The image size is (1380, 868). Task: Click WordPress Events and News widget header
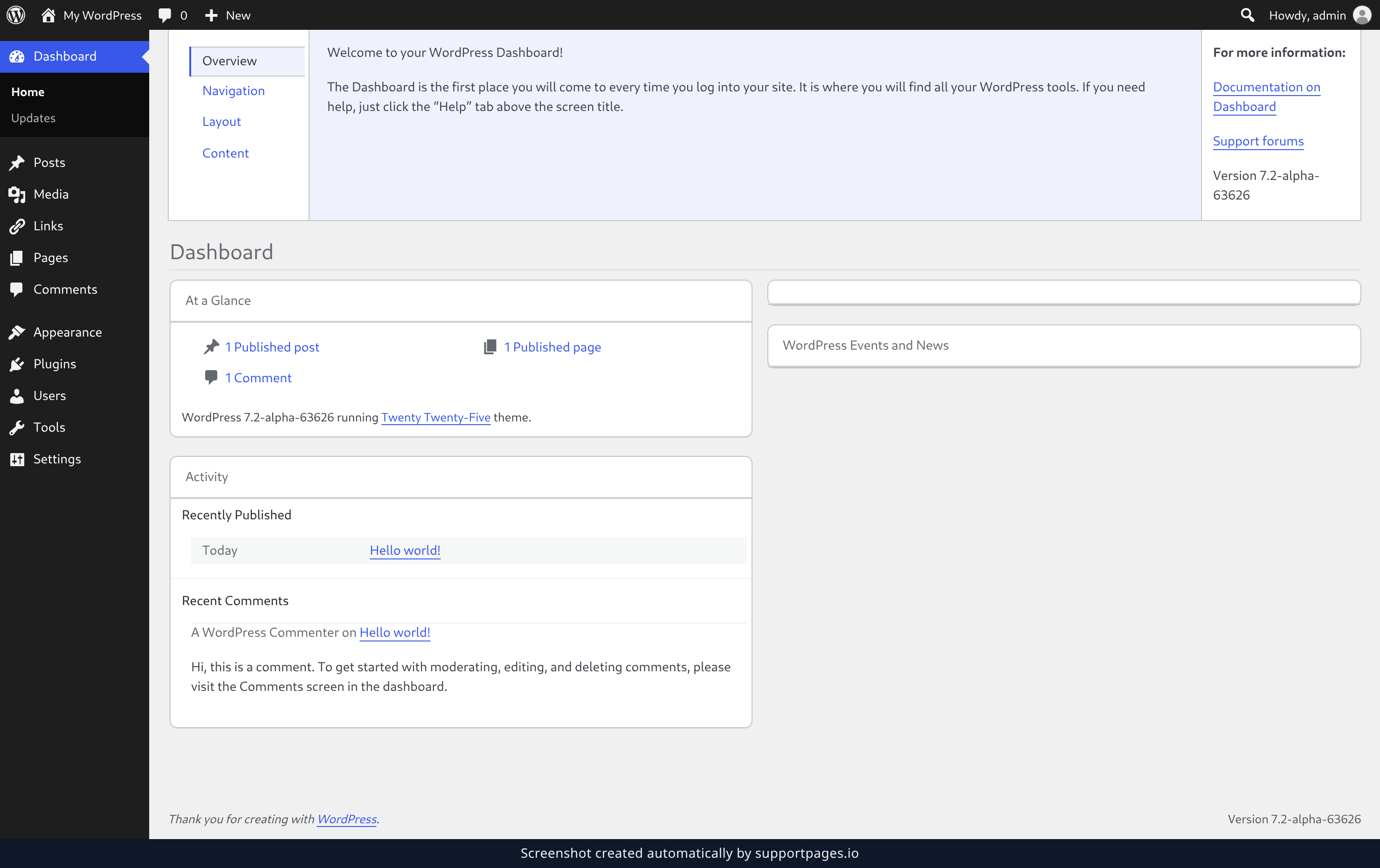click(1063, 345)
